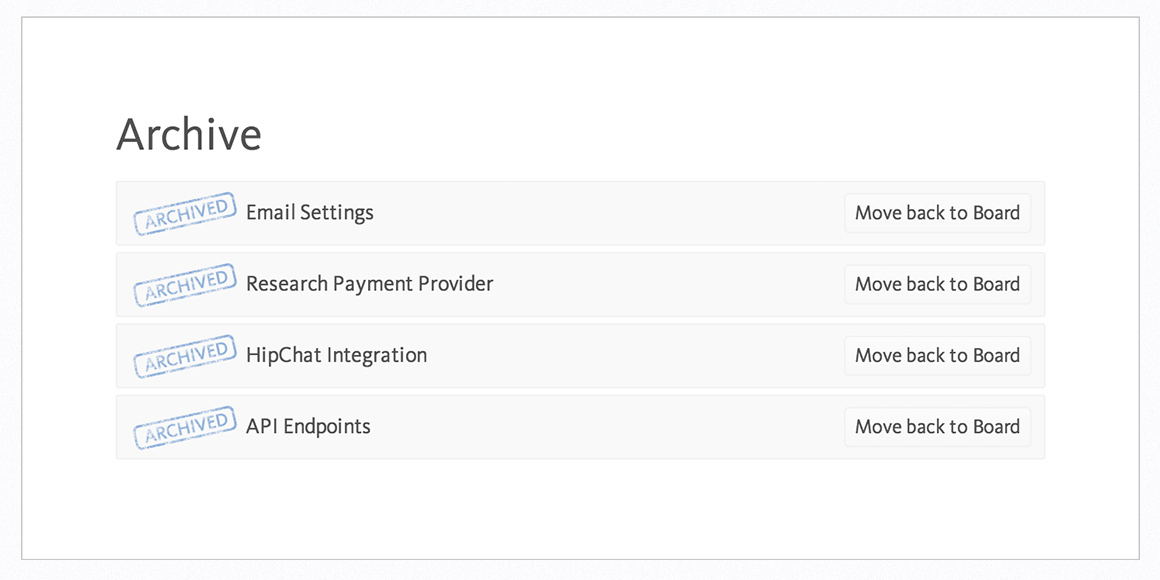Click the ARCHIVED stamp beside API Endpoints
Screen dimensions: 1160x580
(x=184, y=427)
